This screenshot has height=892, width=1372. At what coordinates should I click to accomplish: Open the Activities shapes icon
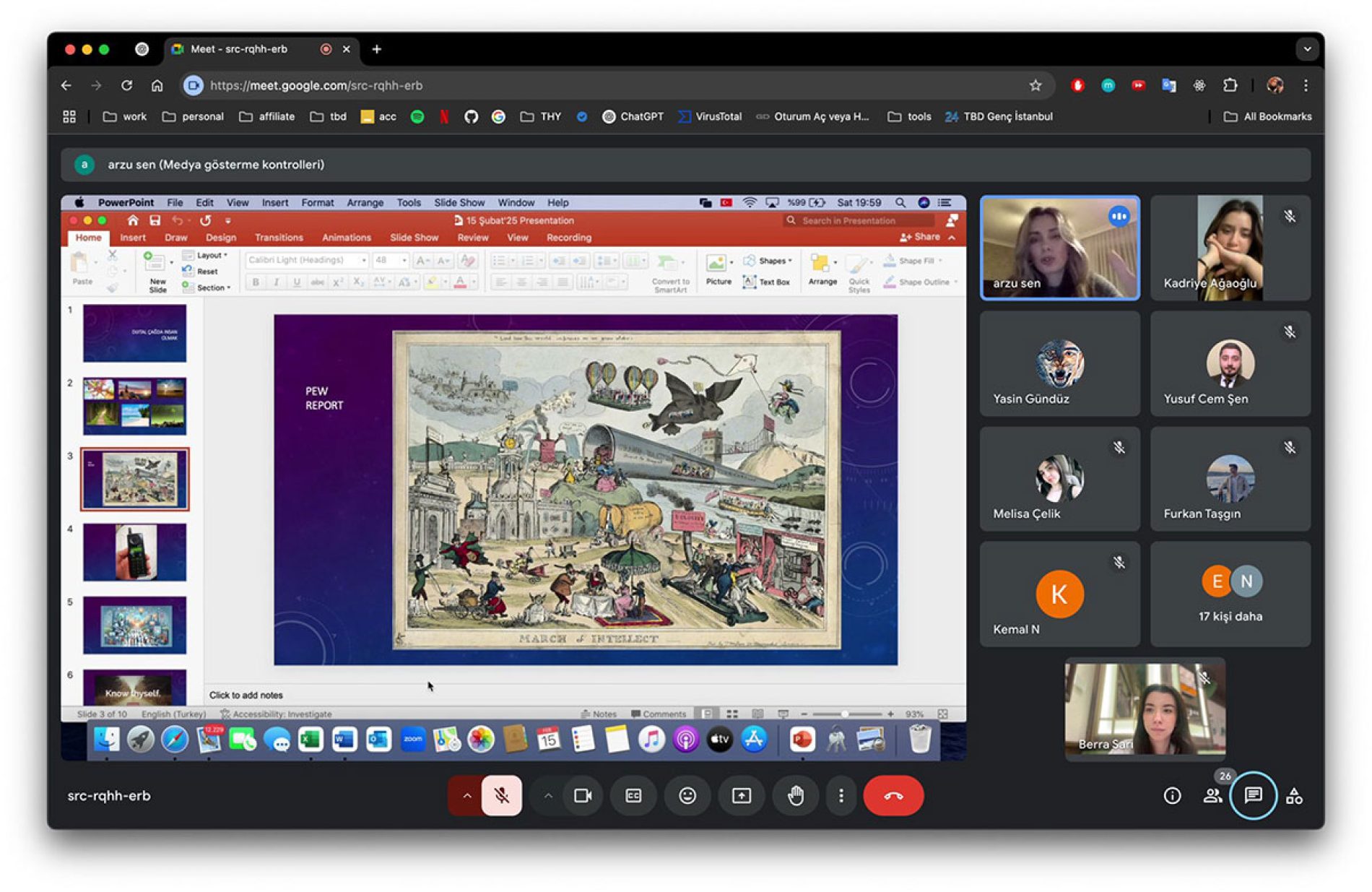pyautogui.click(x=1294, y=795)
